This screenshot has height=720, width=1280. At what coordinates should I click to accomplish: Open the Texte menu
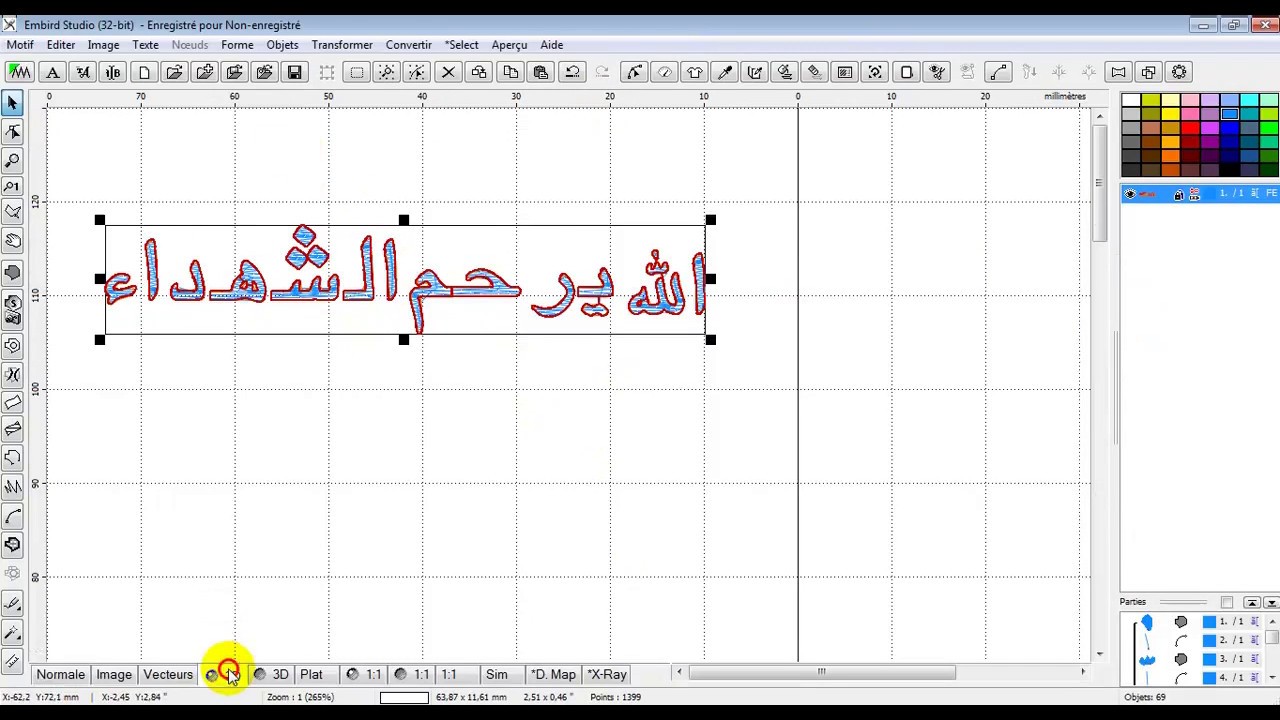pos(145,45)
